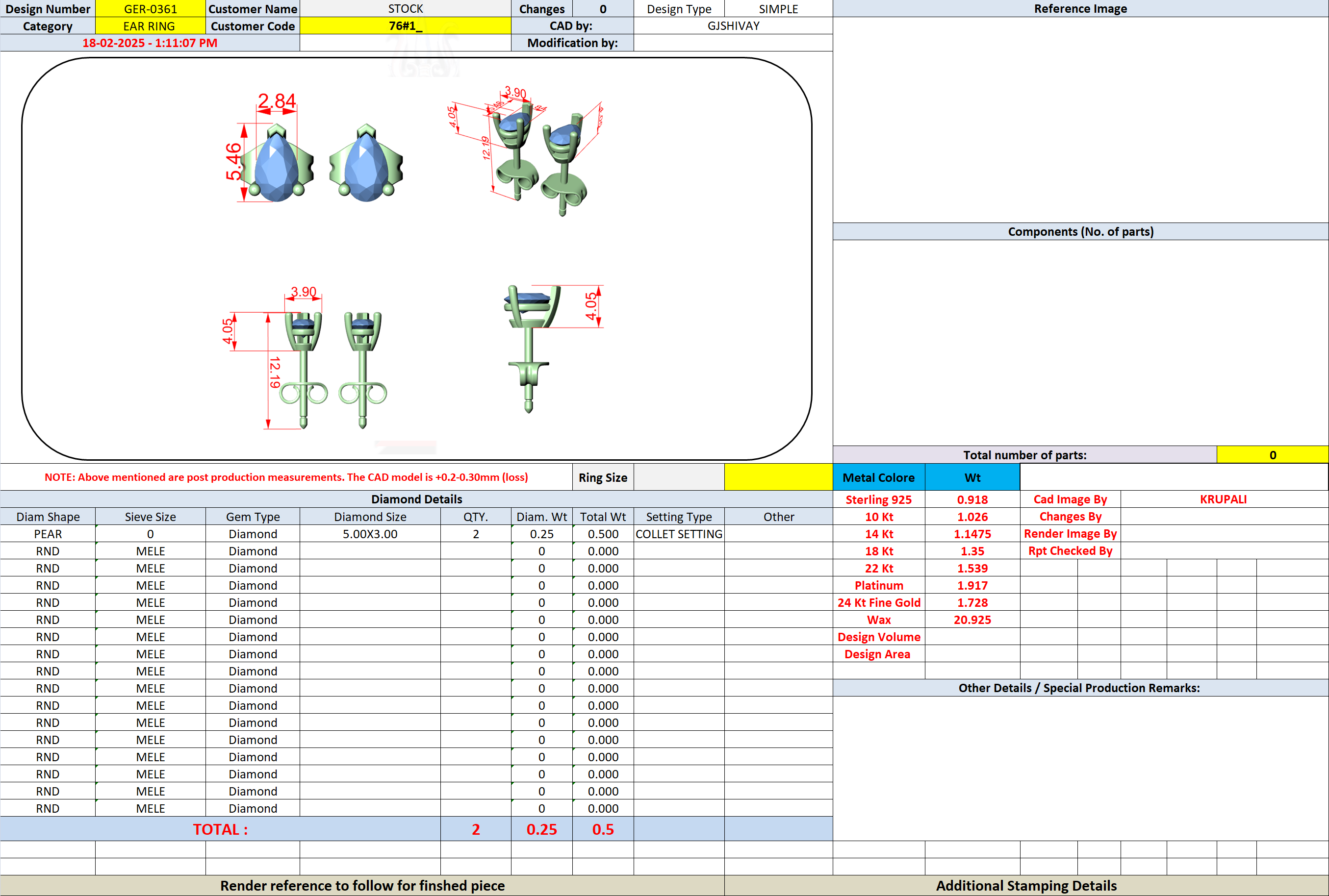Select PEAR row Diam. Wt 0.25
The height and width of the screenshot is (896, 1329).
(541, 534)
